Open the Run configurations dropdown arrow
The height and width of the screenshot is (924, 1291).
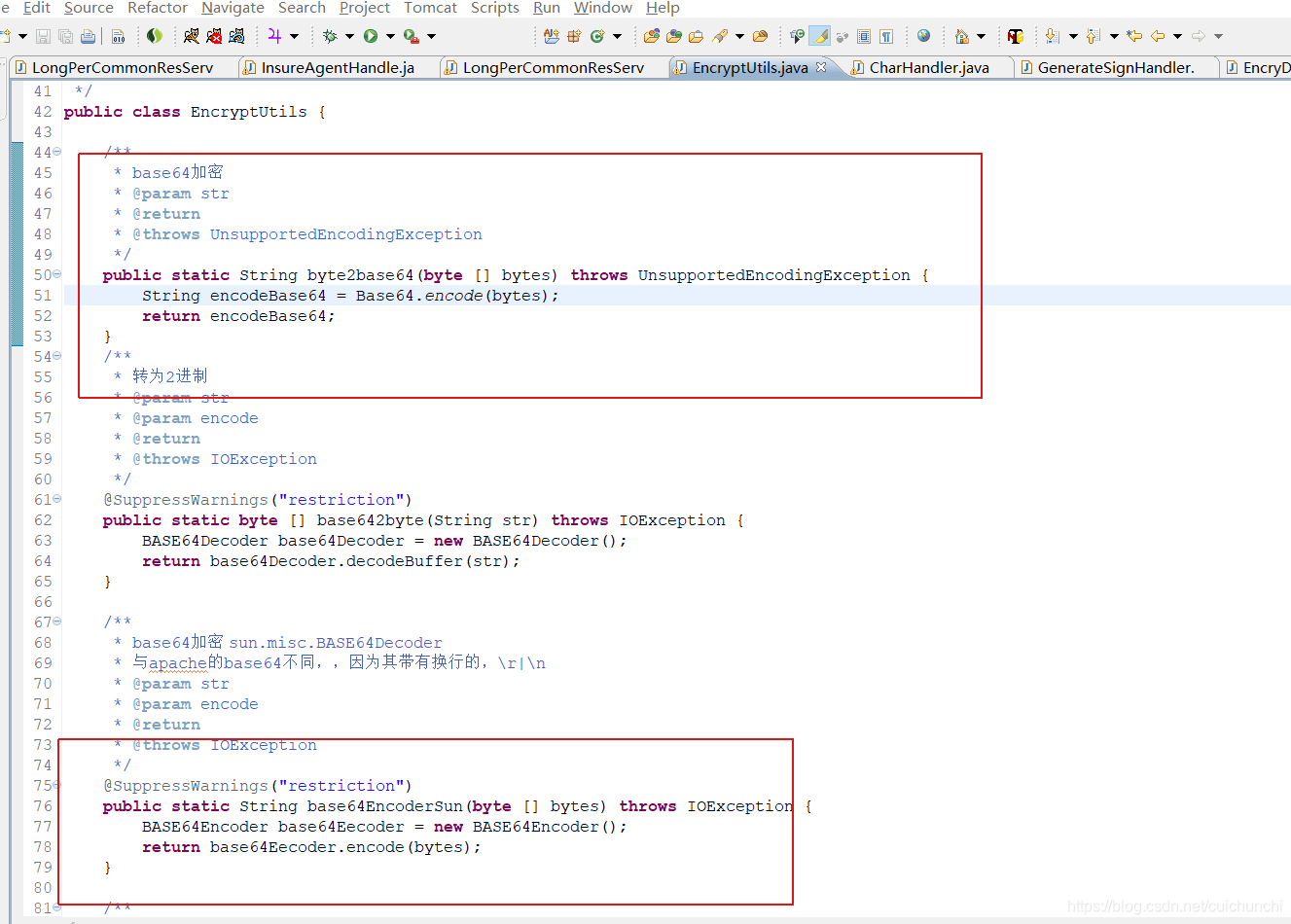pyautogui.click(x=390, y=36)
